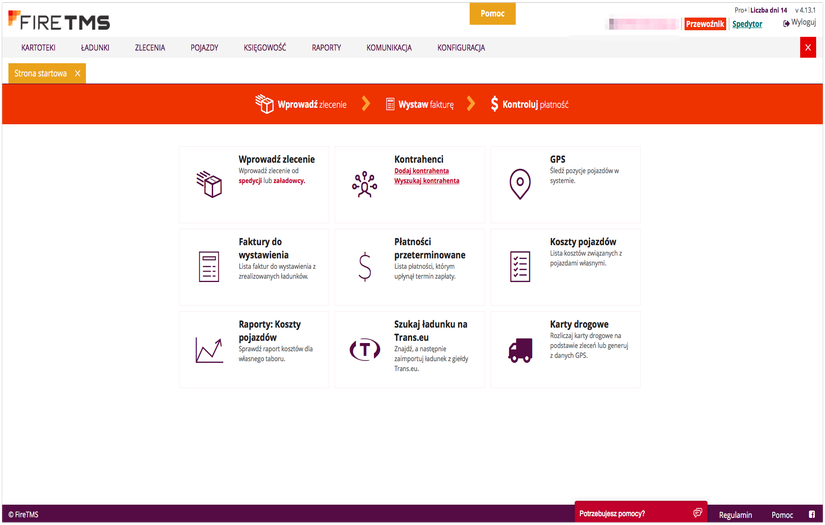Click the network people icon on Kontrahenci card
Viewport: 825px width, 525px height.
point(365,184)
